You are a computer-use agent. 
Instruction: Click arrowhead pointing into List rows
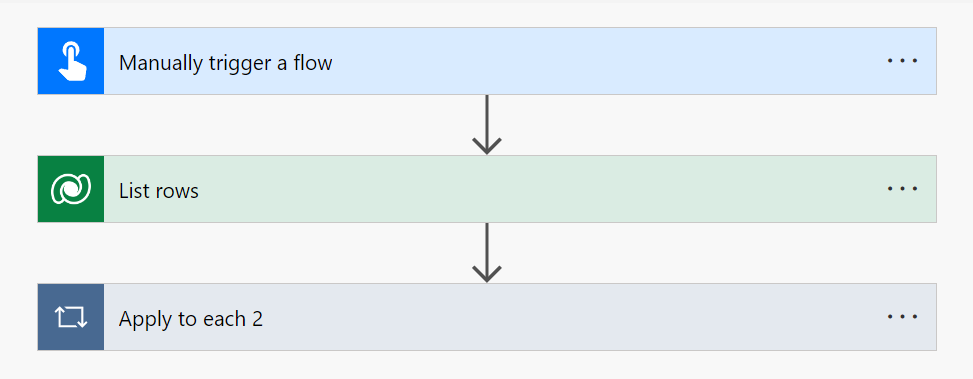486,145
